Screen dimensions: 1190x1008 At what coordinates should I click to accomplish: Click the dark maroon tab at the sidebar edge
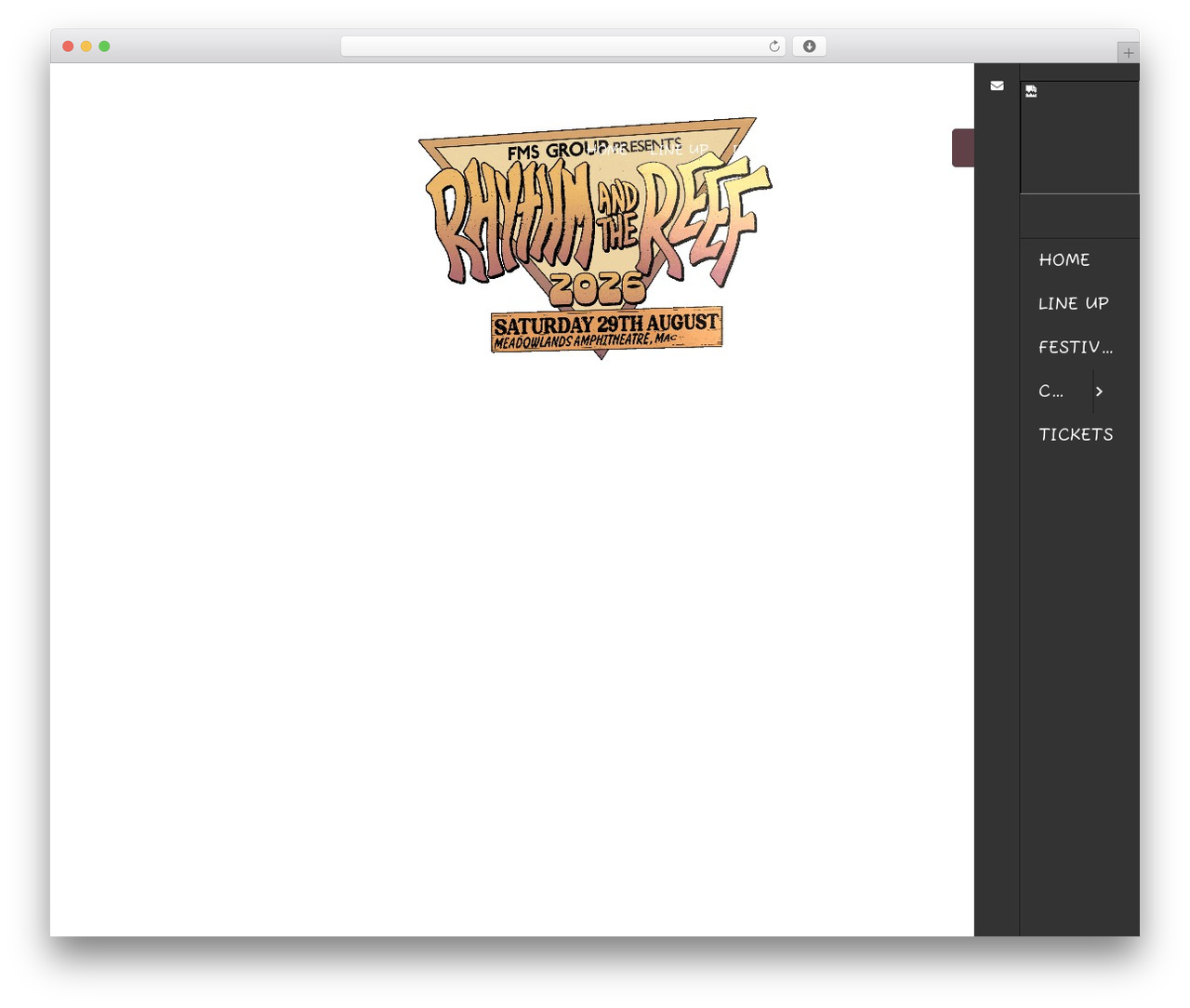963,148
